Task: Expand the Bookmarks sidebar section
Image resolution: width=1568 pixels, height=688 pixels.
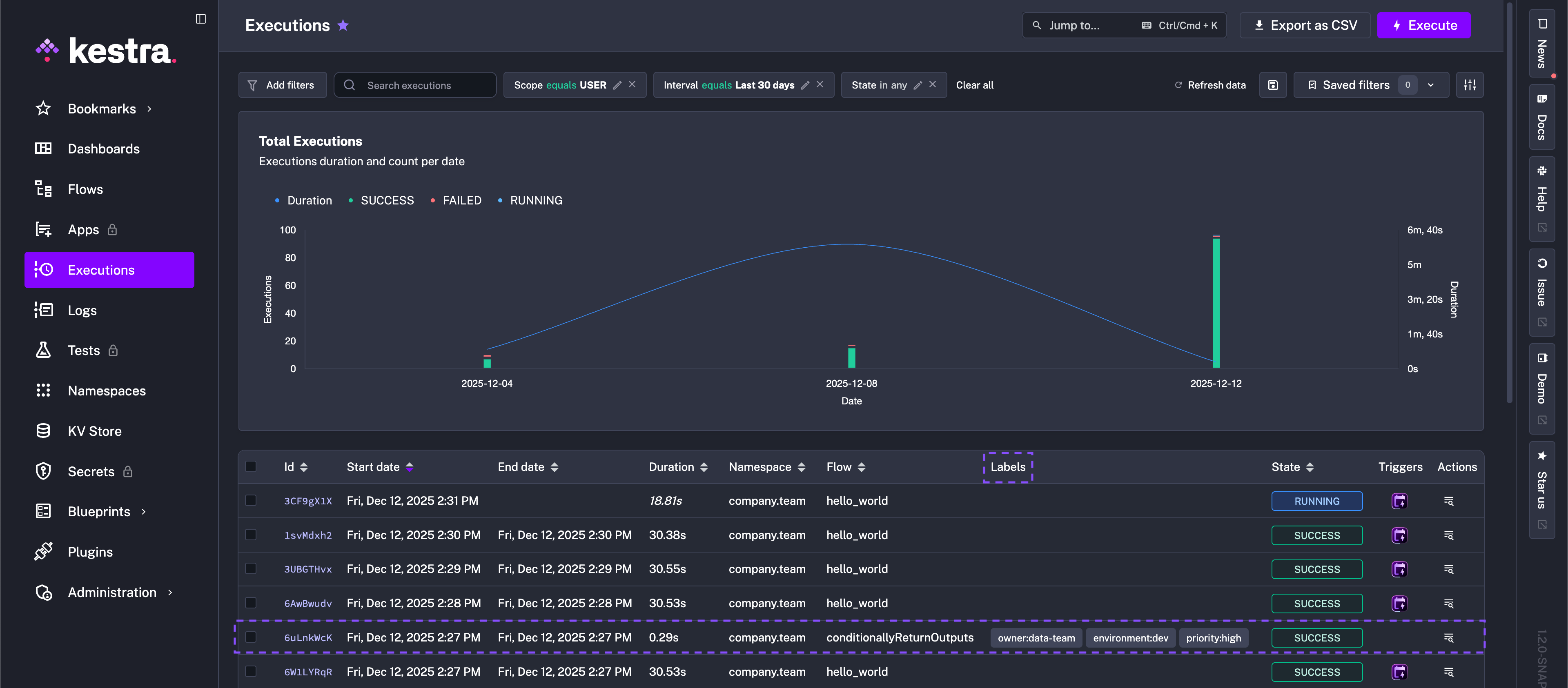Action: 149,109
